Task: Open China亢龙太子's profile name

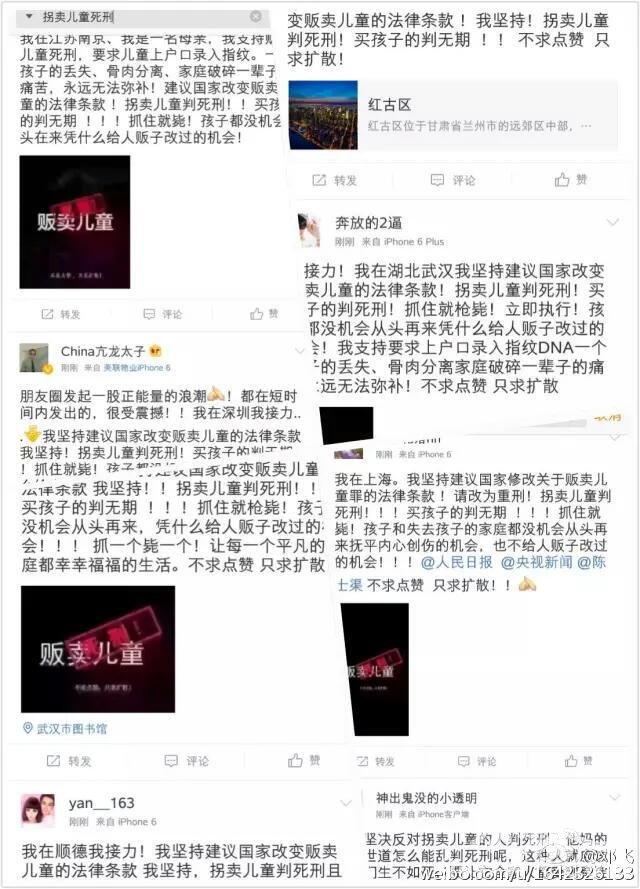Action: pos(103,352)
